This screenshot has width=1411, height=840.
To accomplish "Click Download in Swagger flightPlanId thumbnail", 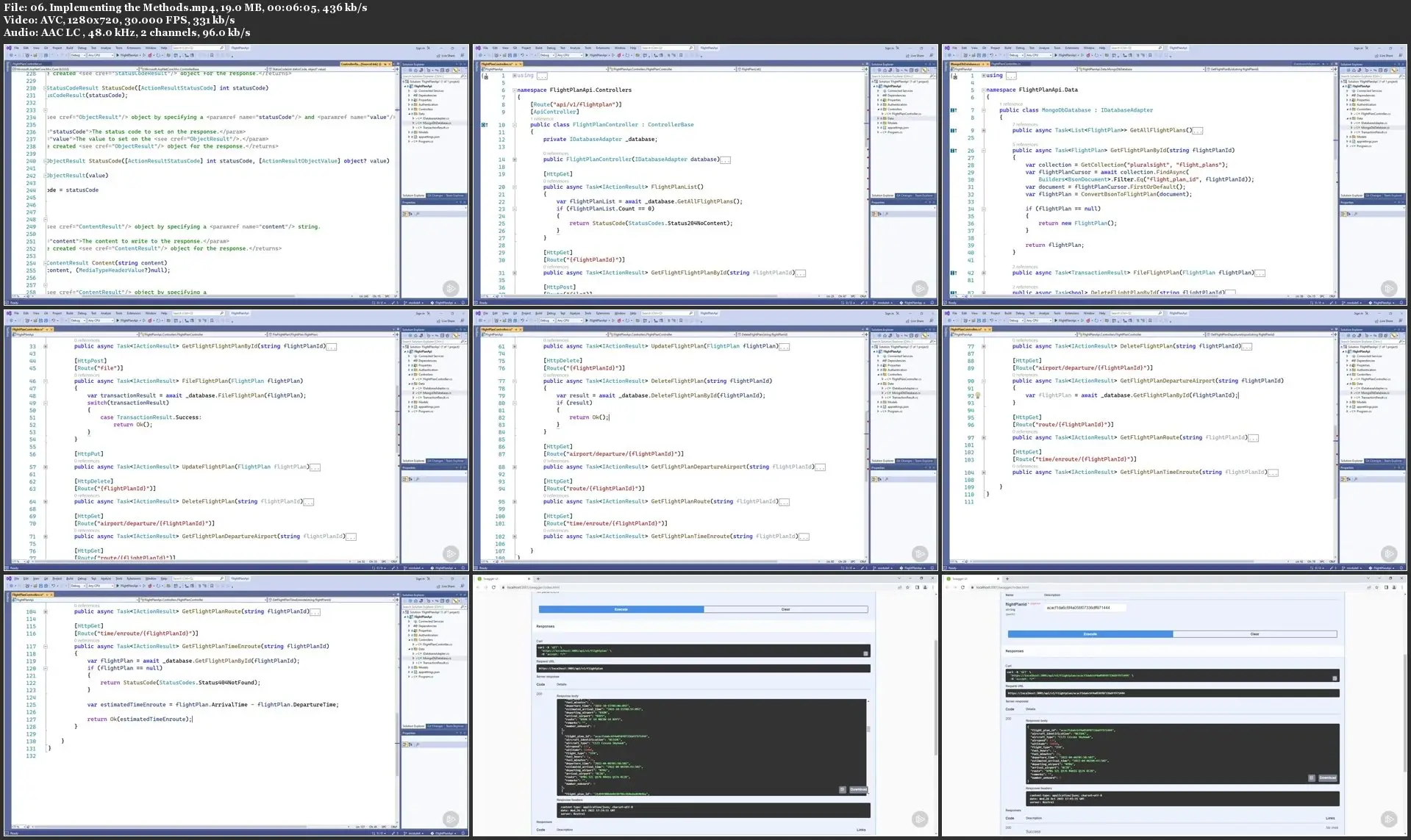I will [x=1328, y=778].
